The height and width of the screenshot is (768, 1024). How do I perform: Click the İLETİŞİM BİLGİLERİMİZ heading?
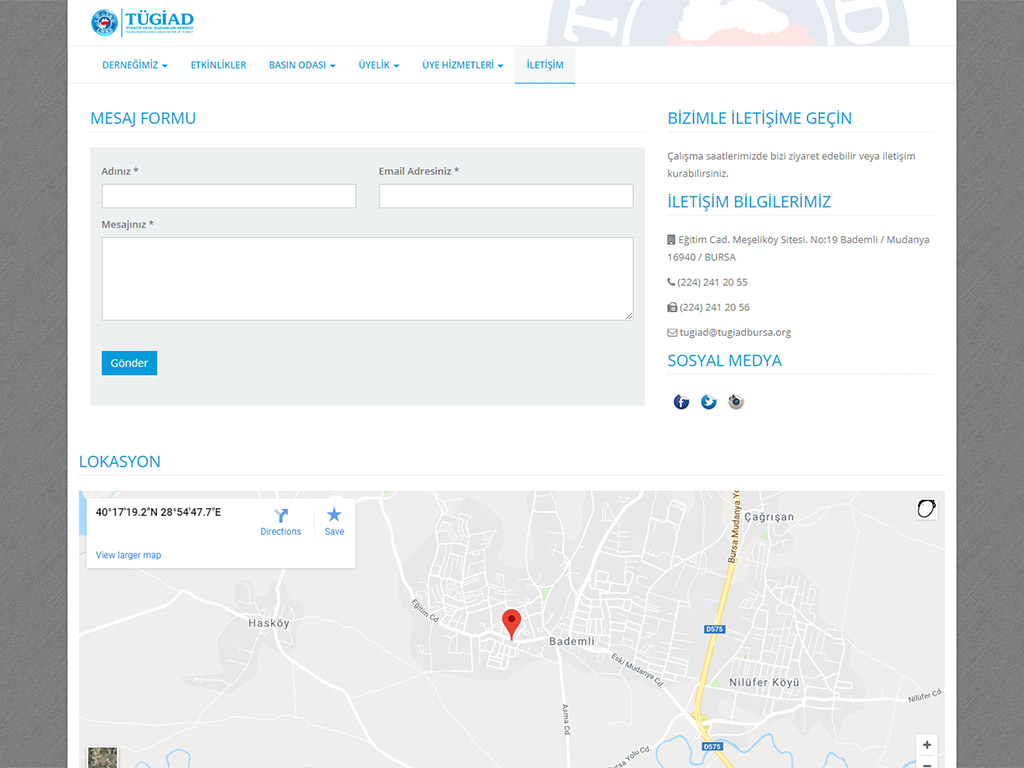pyautogui.click(x=749, y=202)
